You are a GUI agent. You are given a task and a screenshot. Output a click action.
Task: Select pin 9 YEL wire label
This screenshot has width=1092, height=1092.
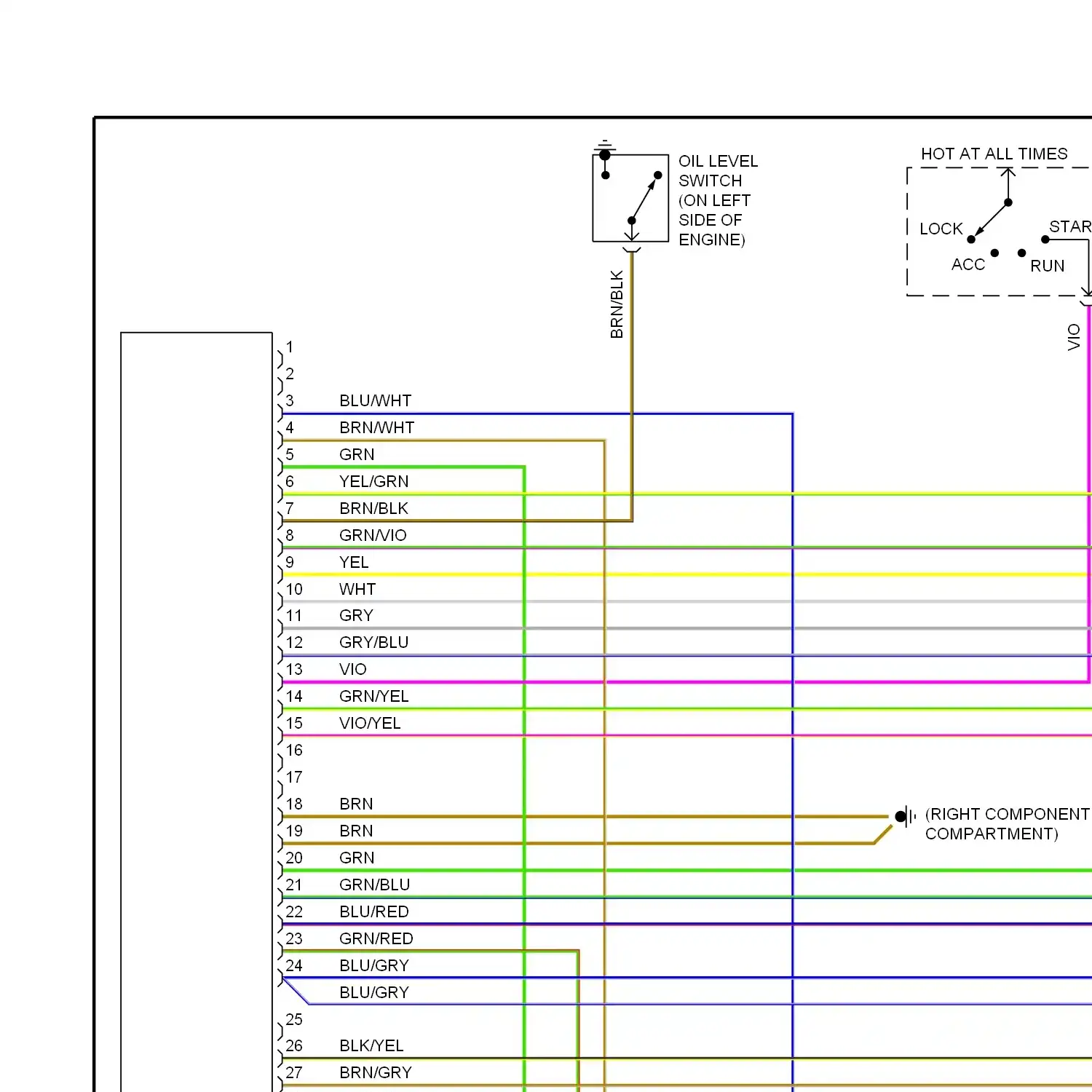pyautogui.click(x=354, y=562)
